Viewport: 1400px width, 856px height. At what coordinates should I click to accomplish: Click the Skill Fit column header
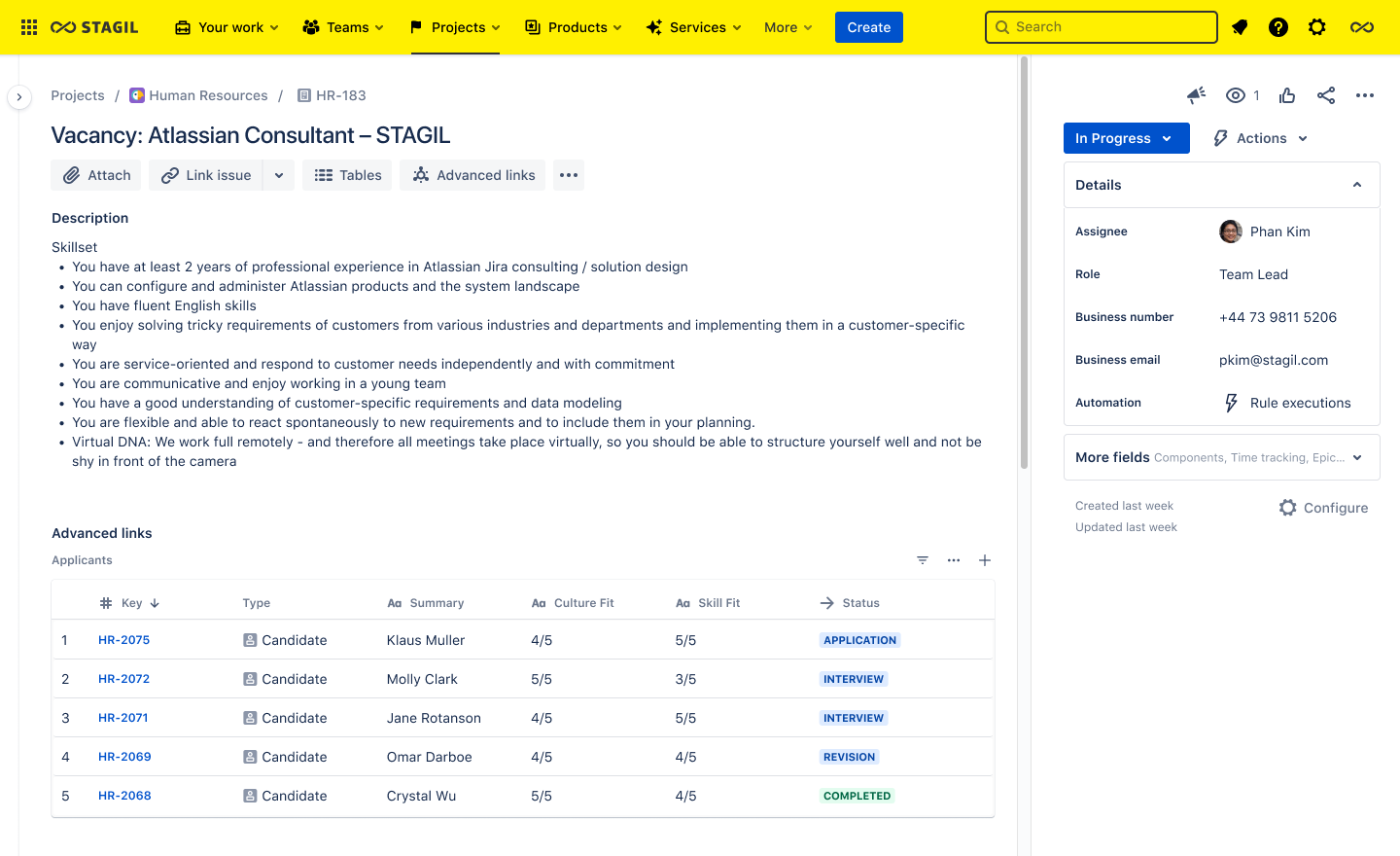pos(708,603)
